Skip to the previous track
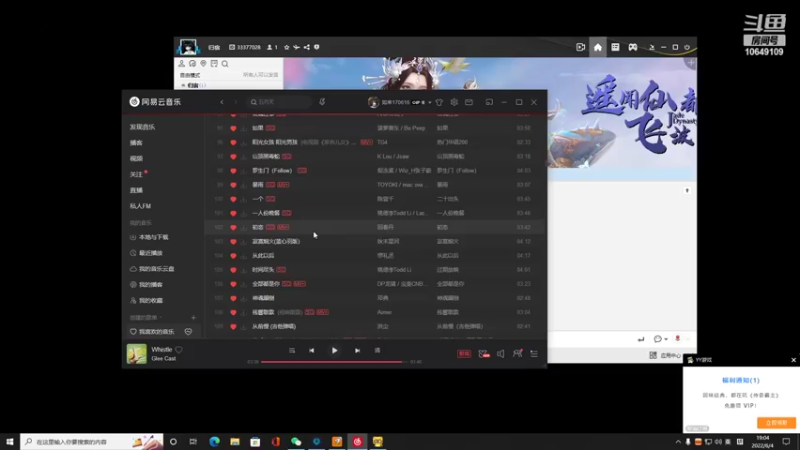 tap(311, 351)
